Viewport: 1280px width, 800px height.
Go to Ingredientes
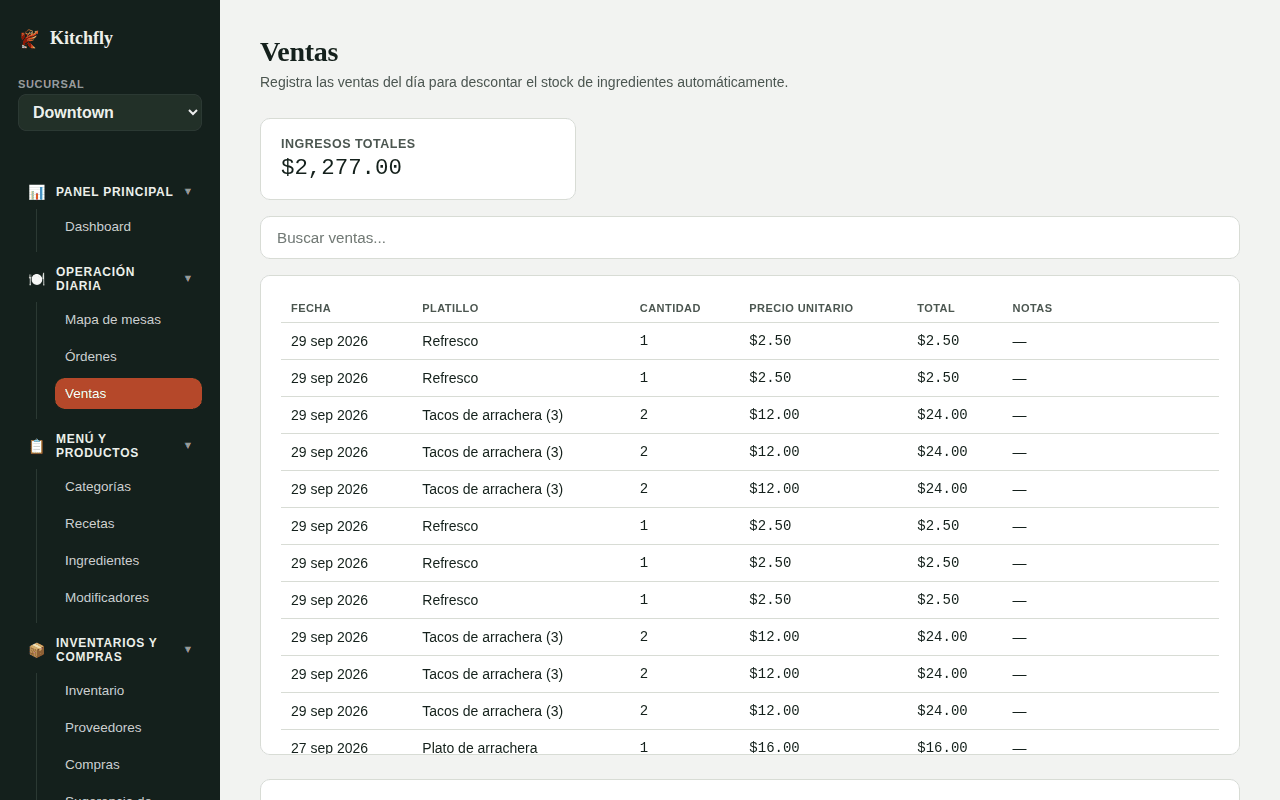tap(128, 561)
